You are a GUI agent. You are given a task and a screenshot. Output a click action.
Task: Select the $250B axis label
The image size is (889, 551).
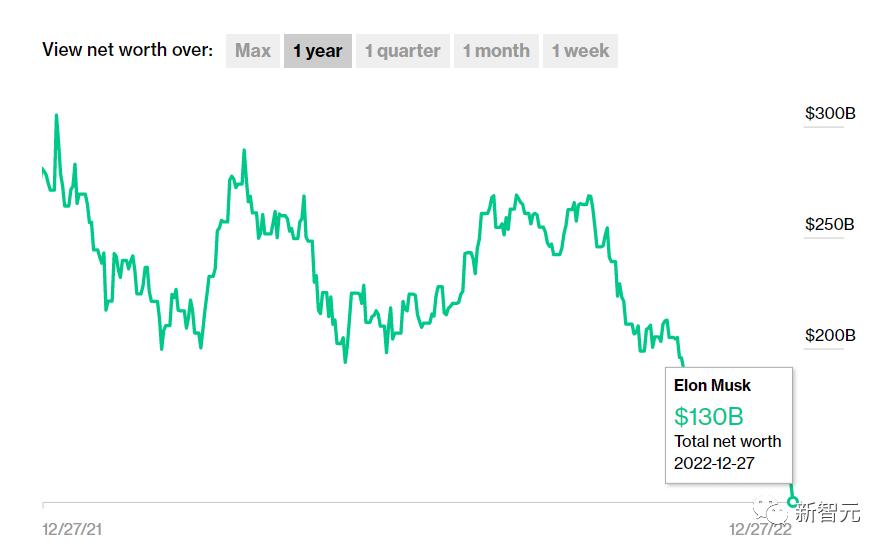click(x=830, y=224)
